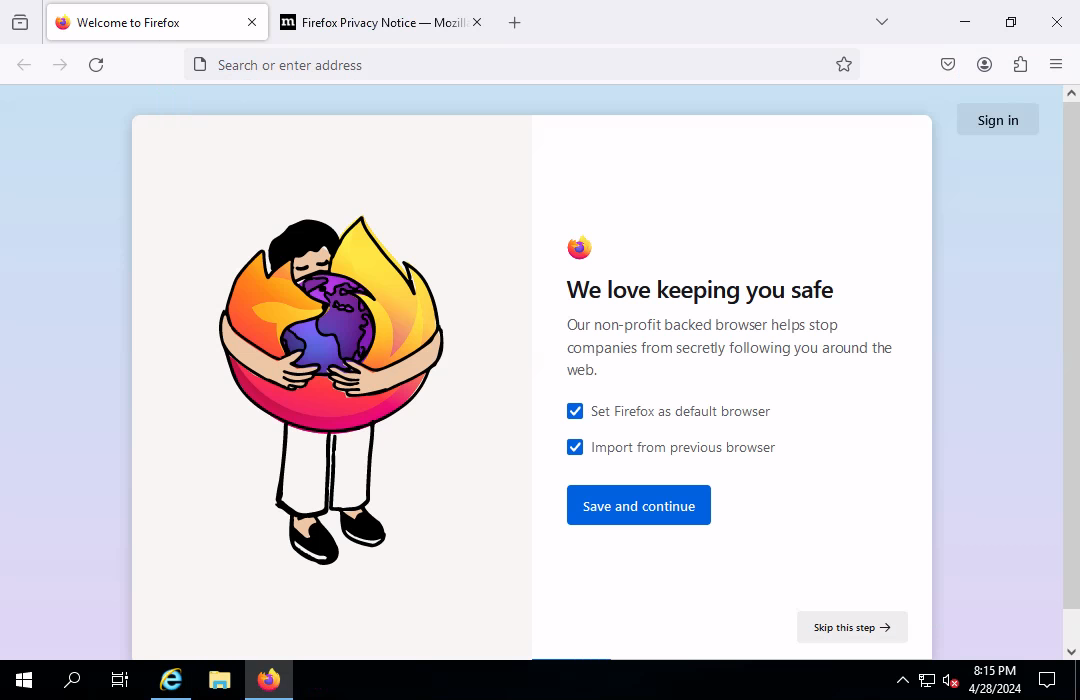The image size is (1080, 700).
Task: Switch to the Firefox Privacy Notice tab
Action: (x=375, y=22)
